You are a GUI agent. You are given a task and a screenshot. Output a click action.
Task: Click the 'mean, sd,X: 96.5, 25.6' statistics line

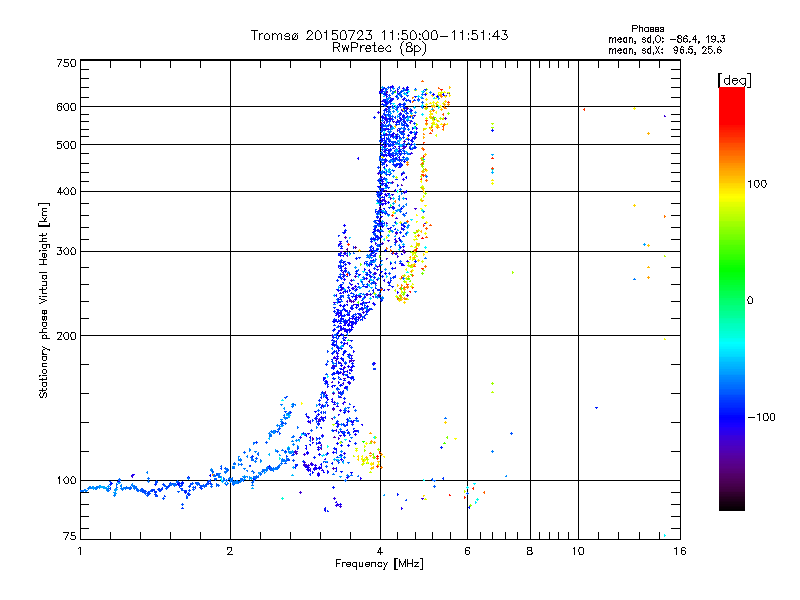665,50
